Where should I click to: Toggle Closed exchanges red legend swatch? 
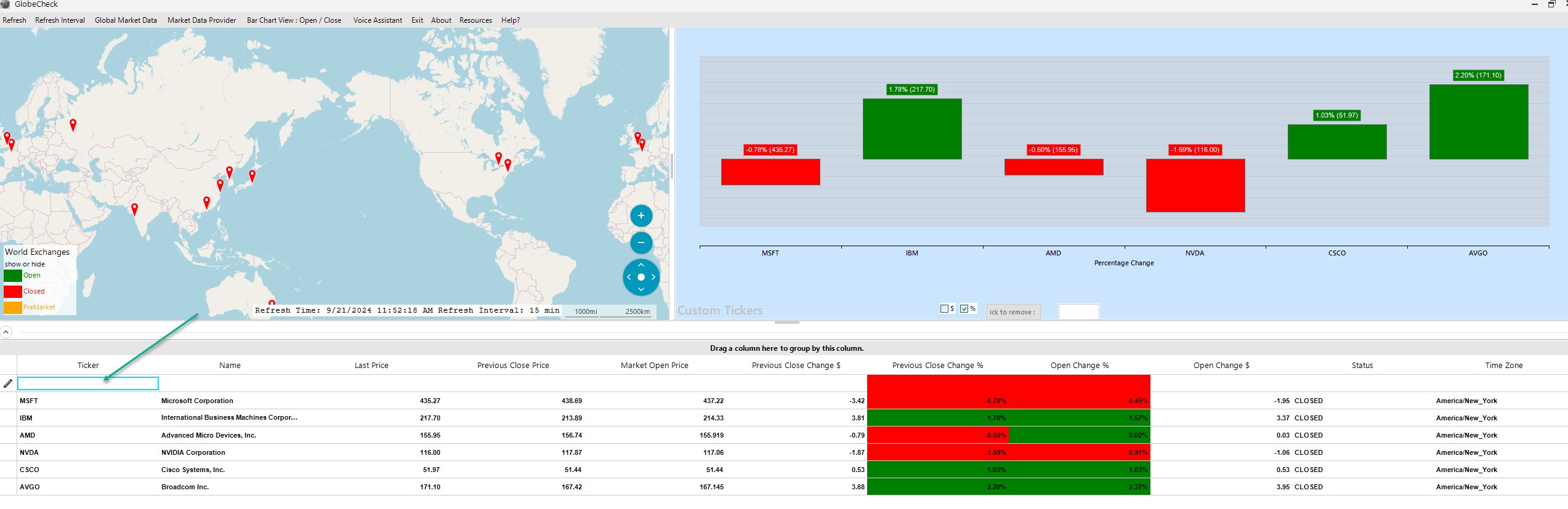point(13,291)
